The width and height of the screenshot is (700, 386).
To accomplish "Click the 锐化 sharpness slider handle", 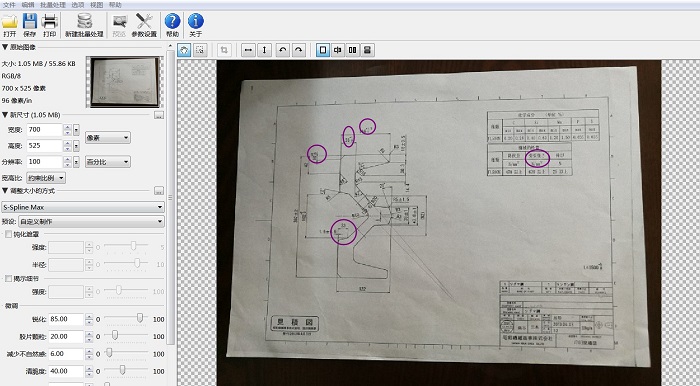I will [x=140, y=318].
